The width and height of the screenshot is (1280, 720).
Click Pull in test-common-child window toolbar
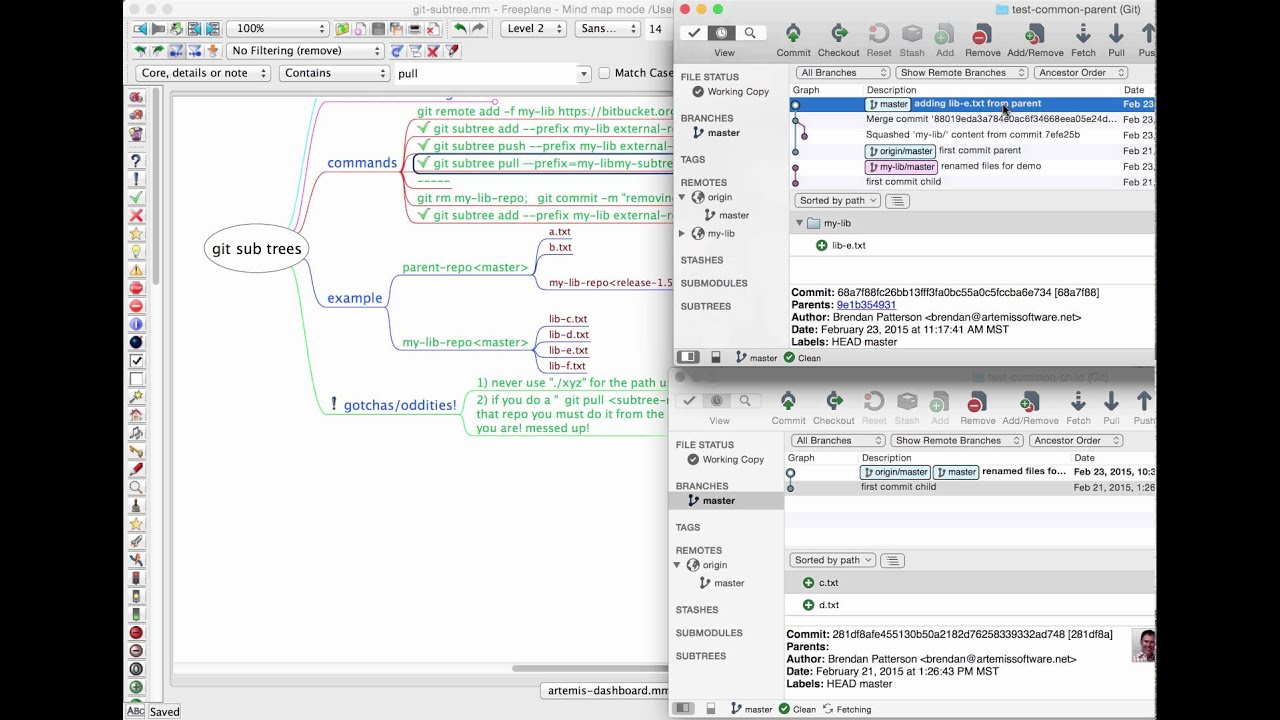(1111, 408)
